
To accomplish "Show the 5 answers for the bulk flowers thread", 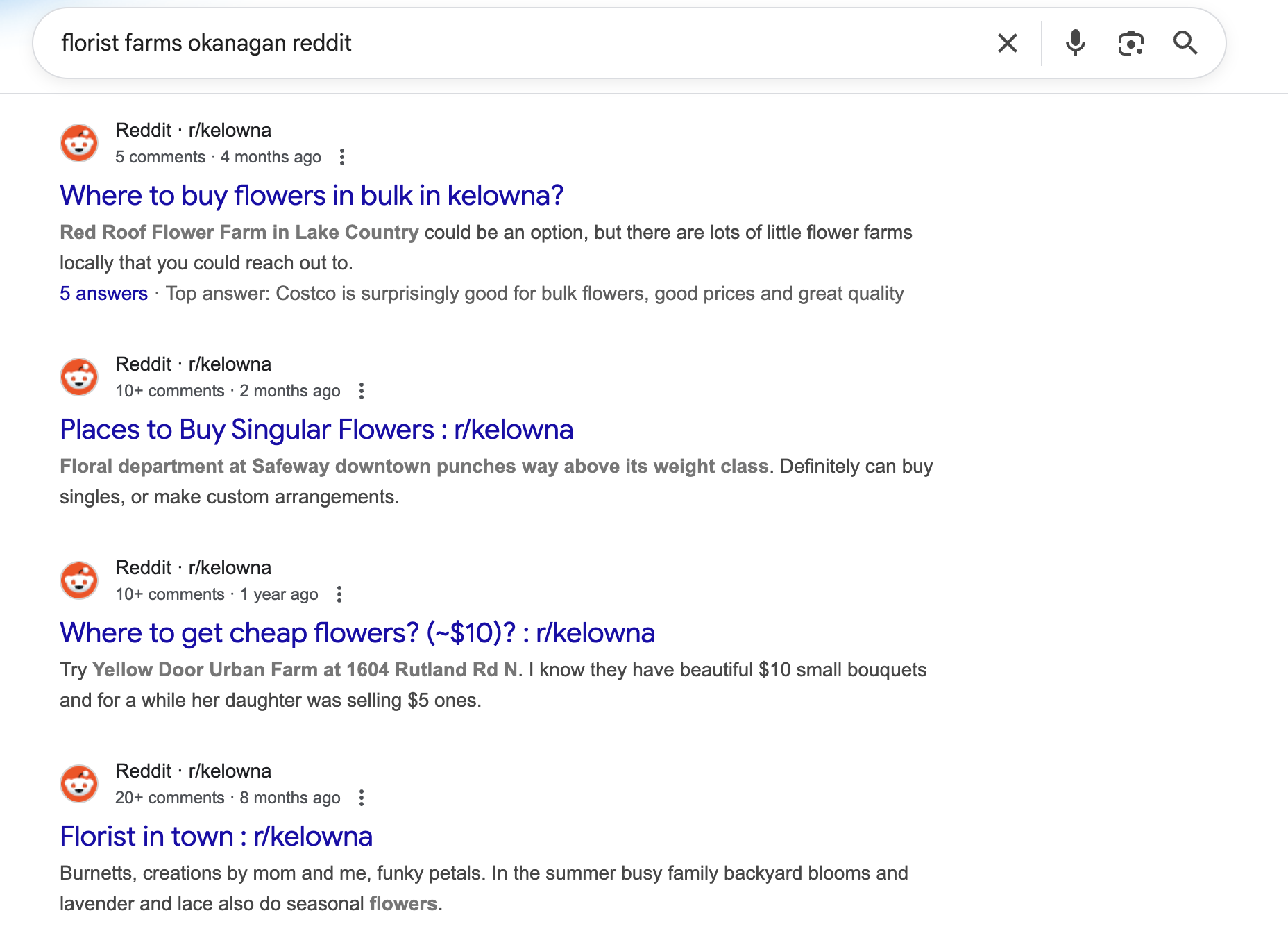I will (x=103, y=293).
